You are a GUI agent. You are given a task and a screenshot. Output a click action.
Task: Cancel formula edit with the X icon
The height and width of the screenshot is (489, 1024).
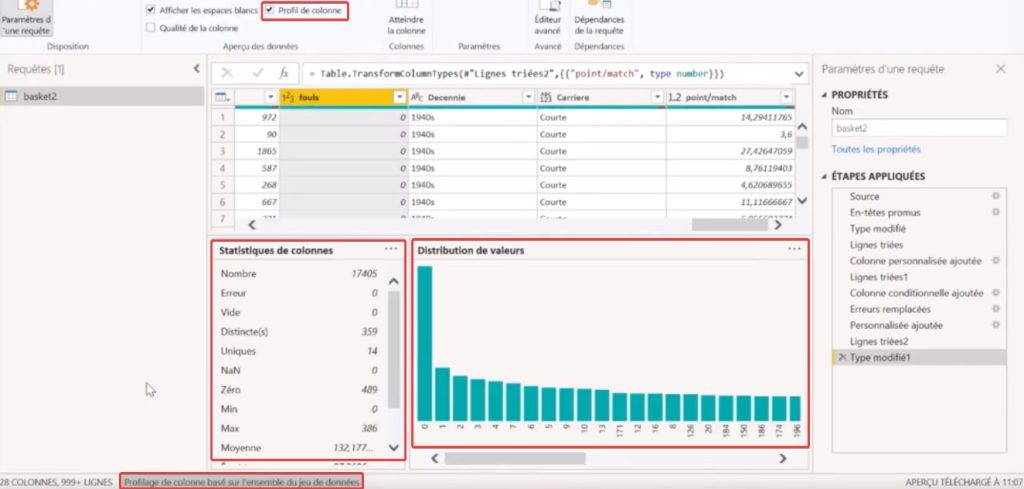[227, 73]
